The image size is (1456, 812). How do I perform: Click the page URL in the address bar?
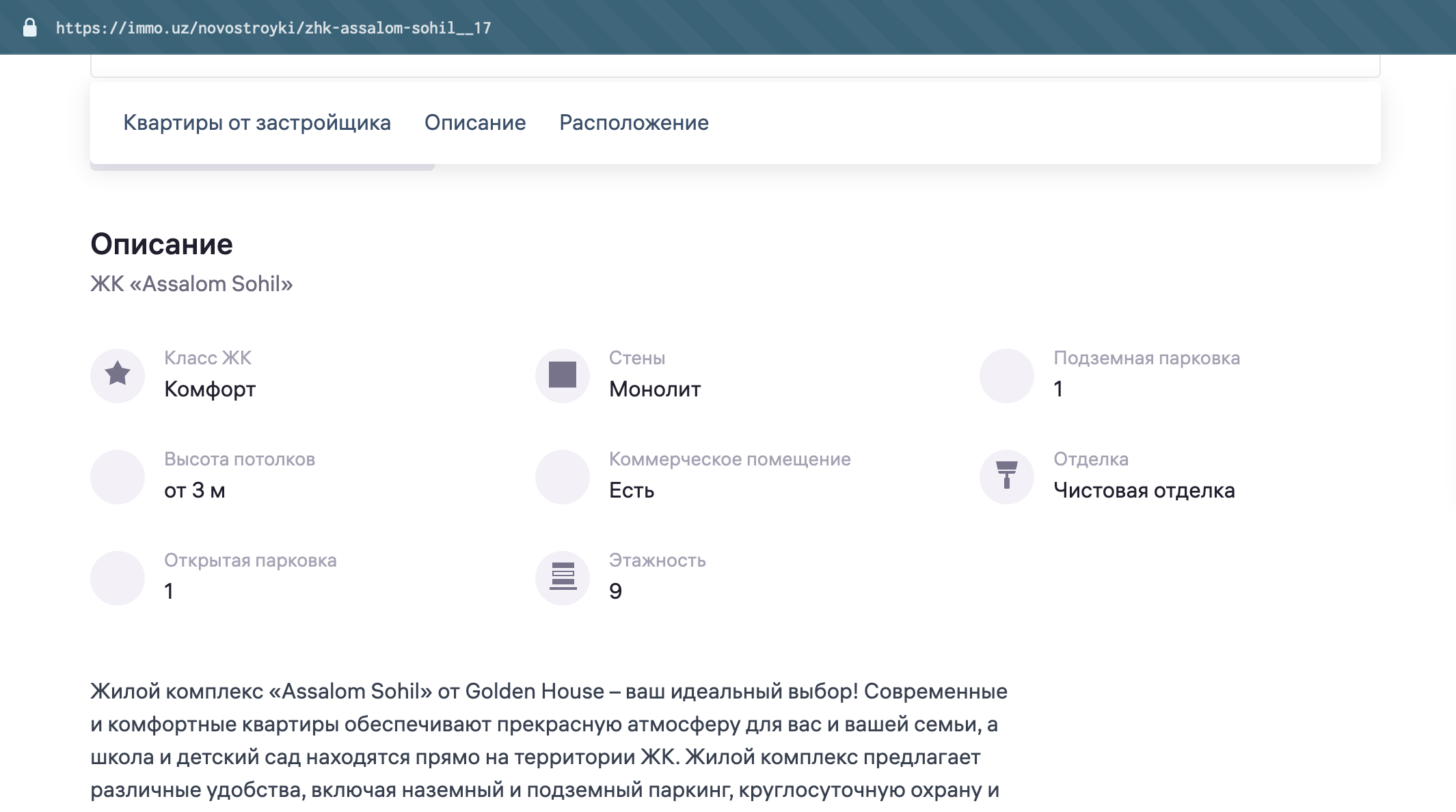click(x=273, y=28)
